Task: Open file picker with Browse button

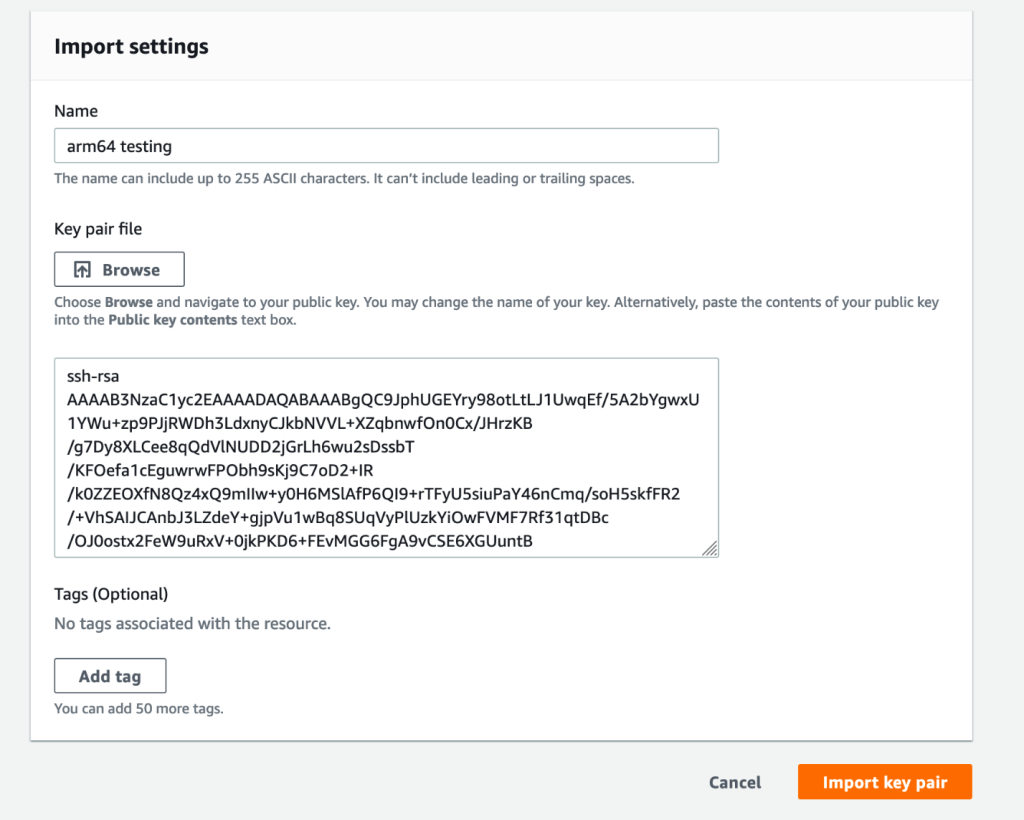Action: (120, 269)
